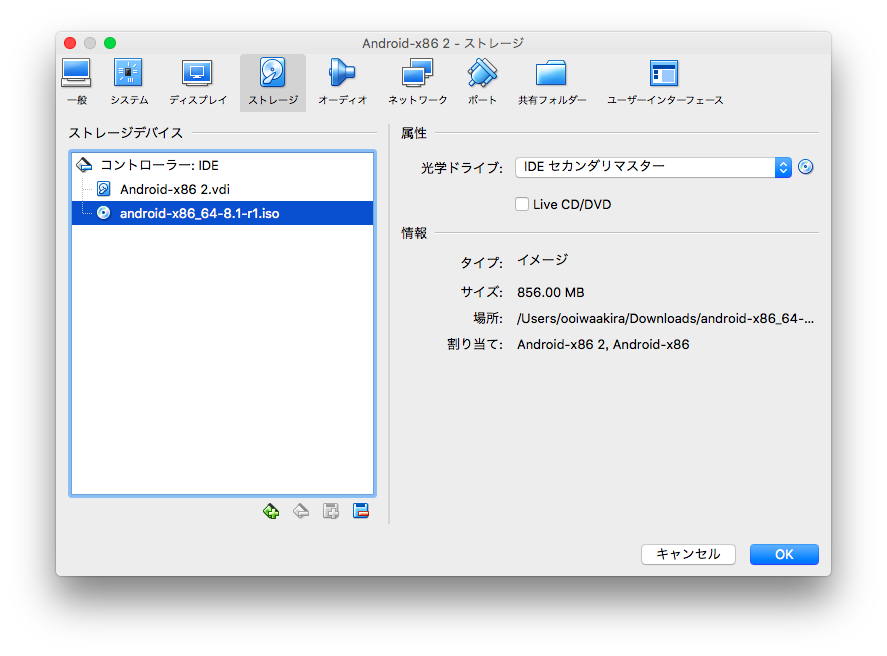The width and height of the screenshot is (887, 656).
Task: Click the キャンセル button
Action: point(688,554)
